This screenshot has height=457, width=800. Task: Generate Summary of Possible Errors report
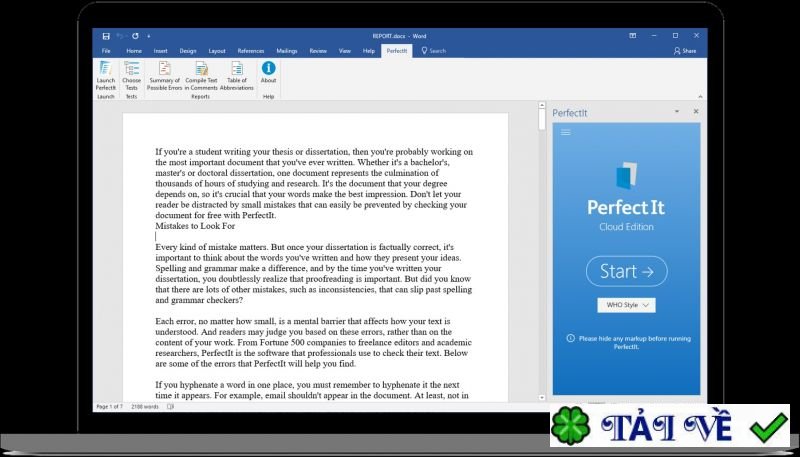tap(164, 75)
